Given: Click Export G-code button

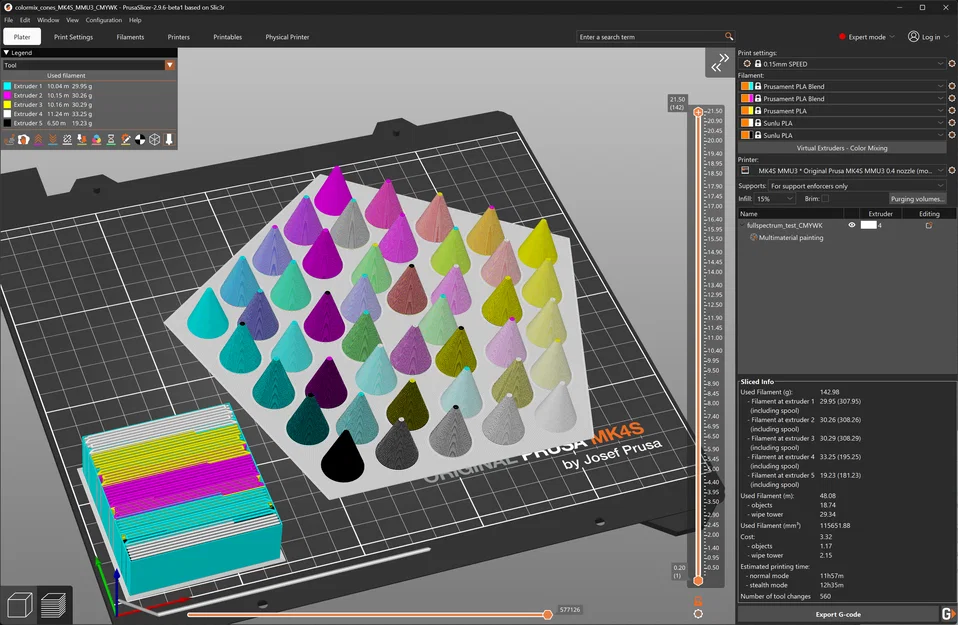Looking at the screenshot, I should point(838,614).
